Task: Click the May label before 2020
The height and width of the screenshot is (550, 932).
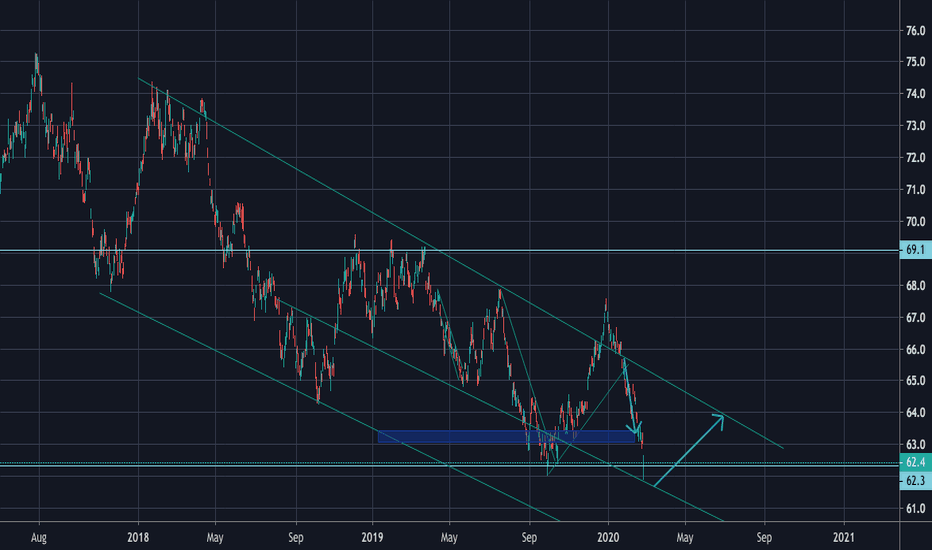Action: [449, 538]
